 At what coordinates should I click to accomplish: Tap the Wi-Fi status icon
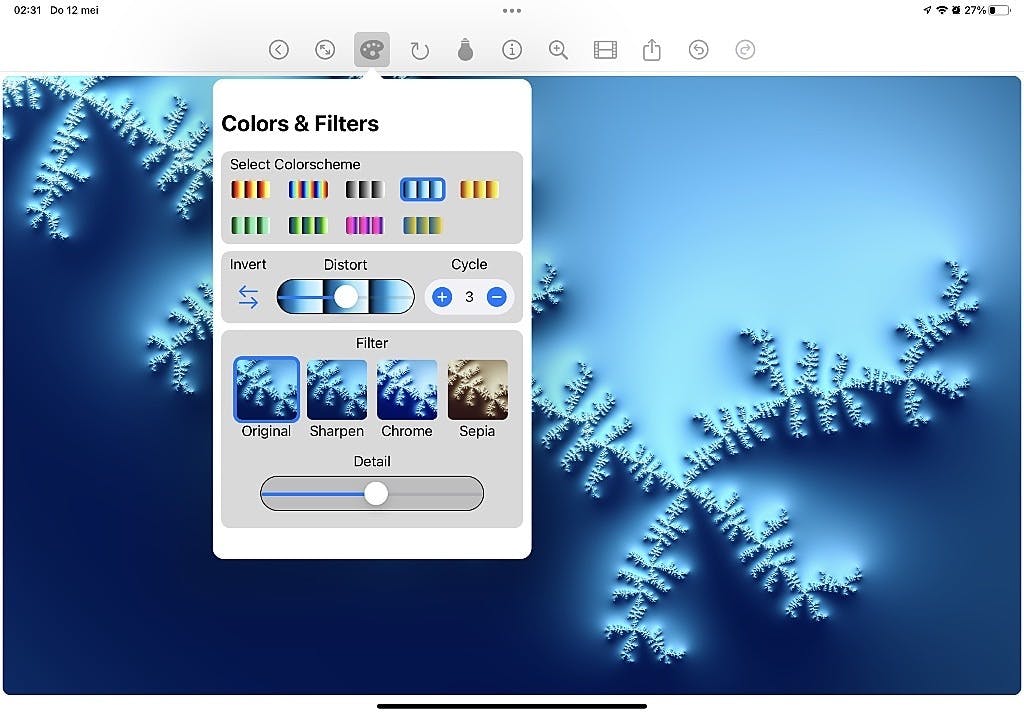[x=942, y=10]
